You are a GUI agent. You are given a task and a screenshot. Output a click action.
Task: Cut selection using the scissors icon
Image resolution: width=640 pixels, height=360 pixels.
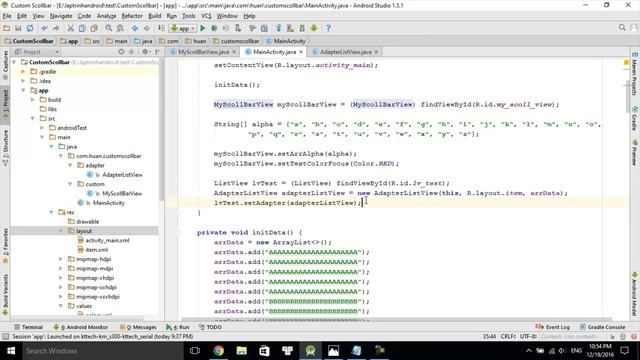[71, 28]
